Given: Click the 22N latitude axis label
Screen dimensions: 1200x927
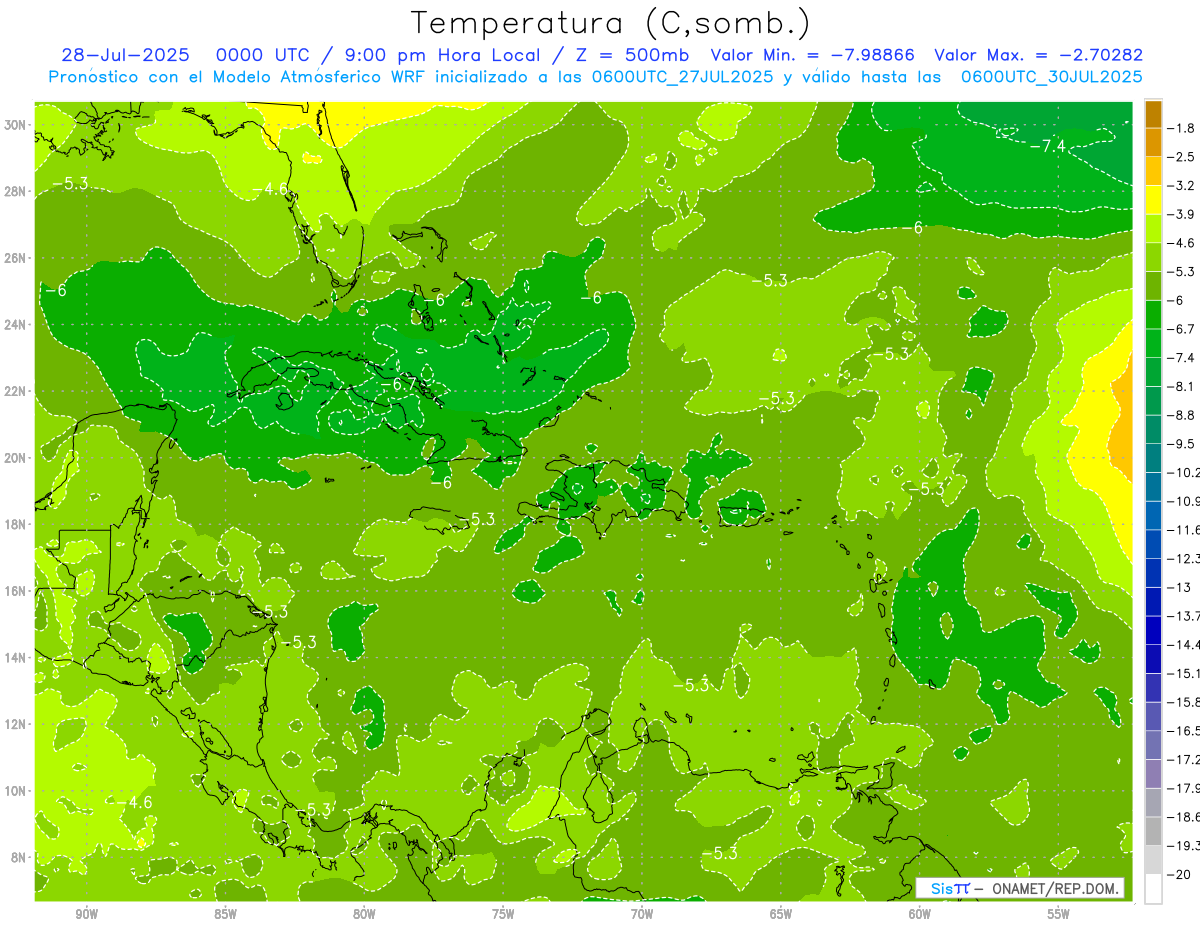Looking at the screenshot, I should [x=16, y=391].
